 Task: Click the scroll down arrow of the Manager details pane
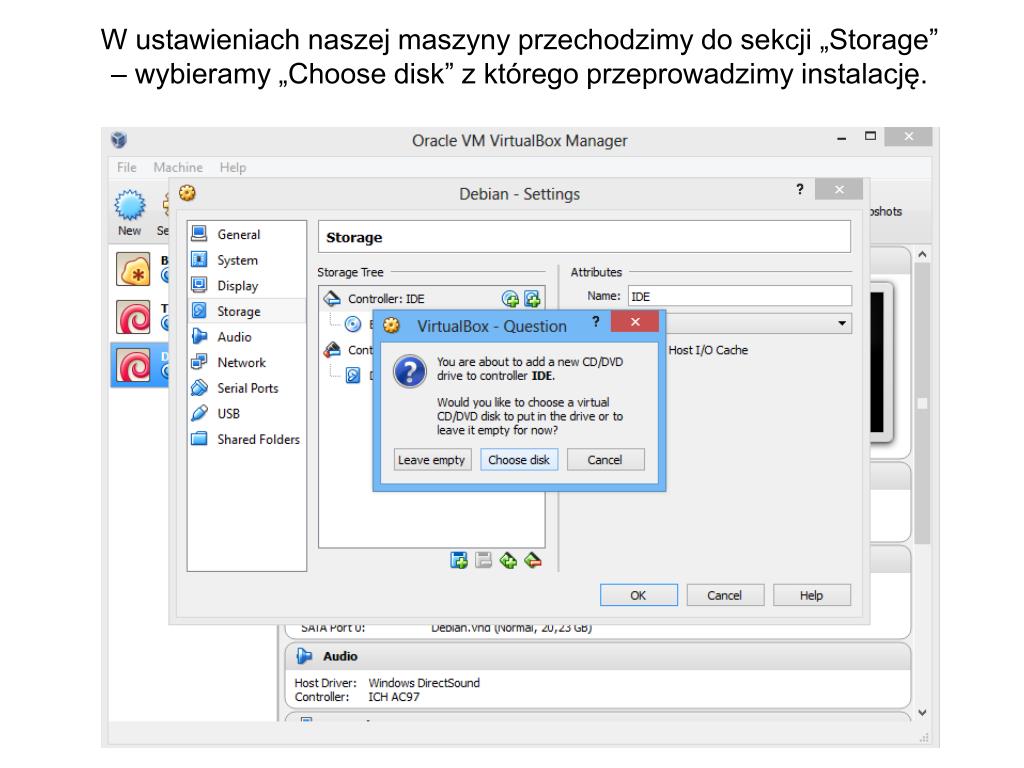point(922,712)
